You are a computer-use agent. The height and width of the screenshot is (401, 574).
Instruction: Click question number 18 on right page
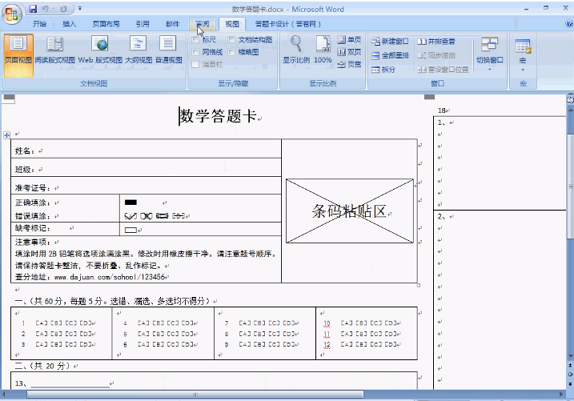[441, 110]
